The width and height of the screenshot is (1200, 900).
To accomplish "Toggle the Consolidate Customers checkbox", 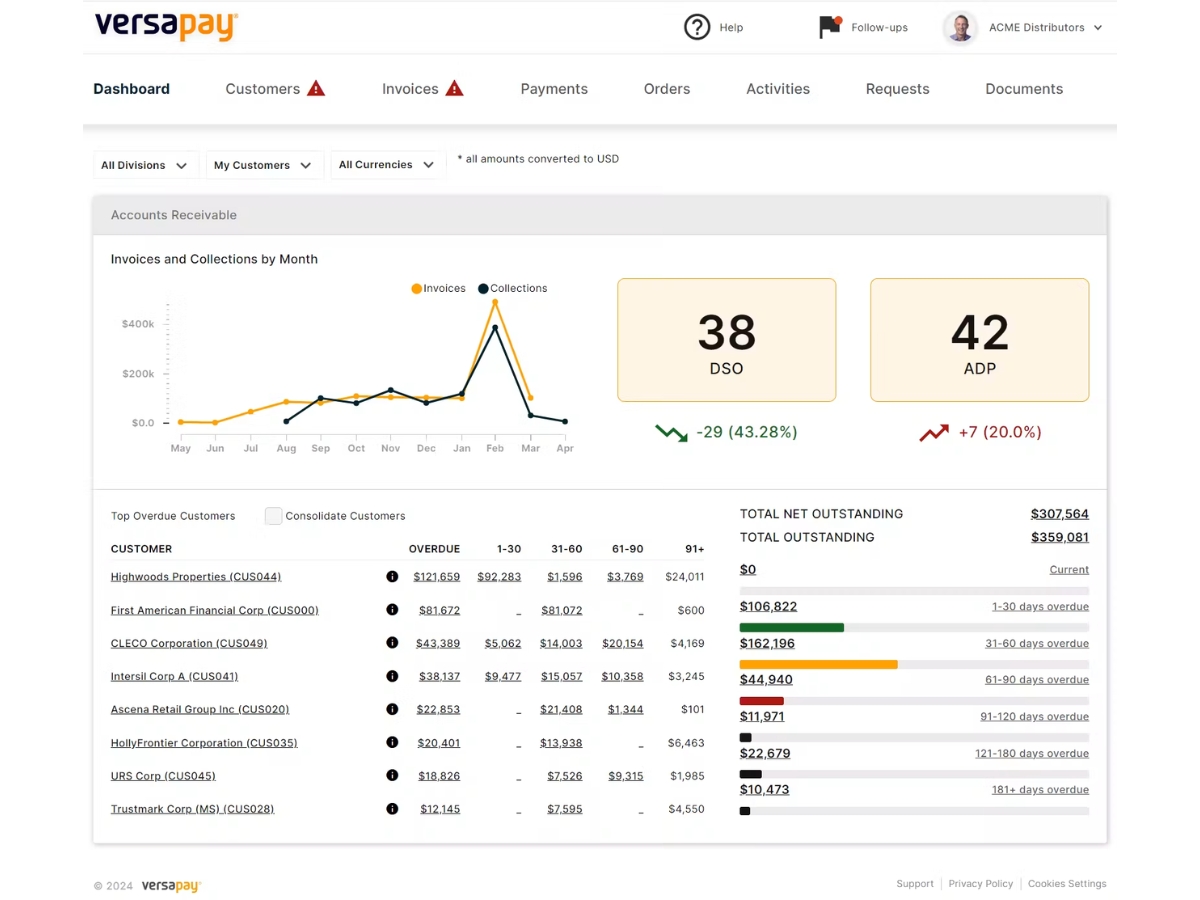I will [273, 516].
